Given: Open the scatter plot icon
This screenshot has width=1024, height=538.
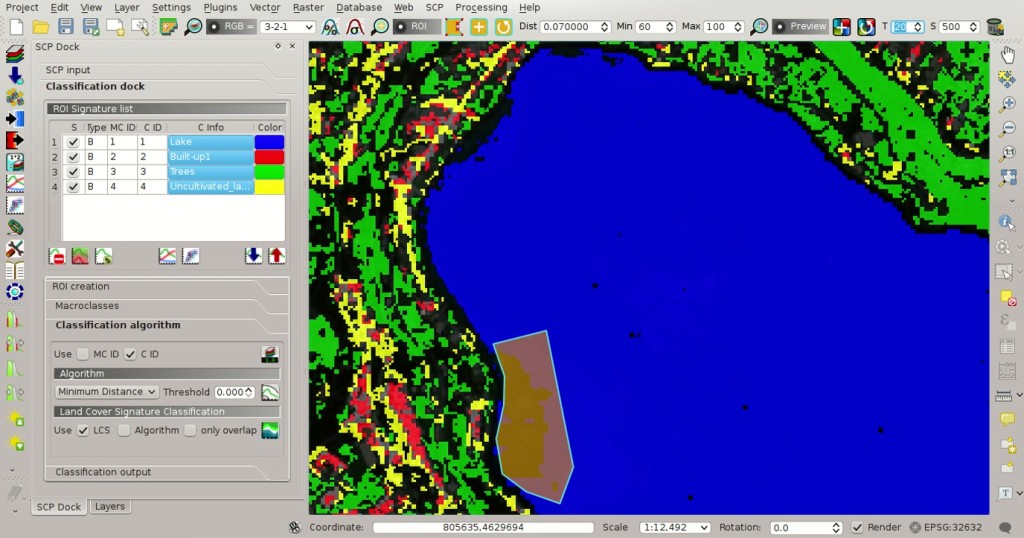Looking at the screenshot, I should (x=190, y=256).
